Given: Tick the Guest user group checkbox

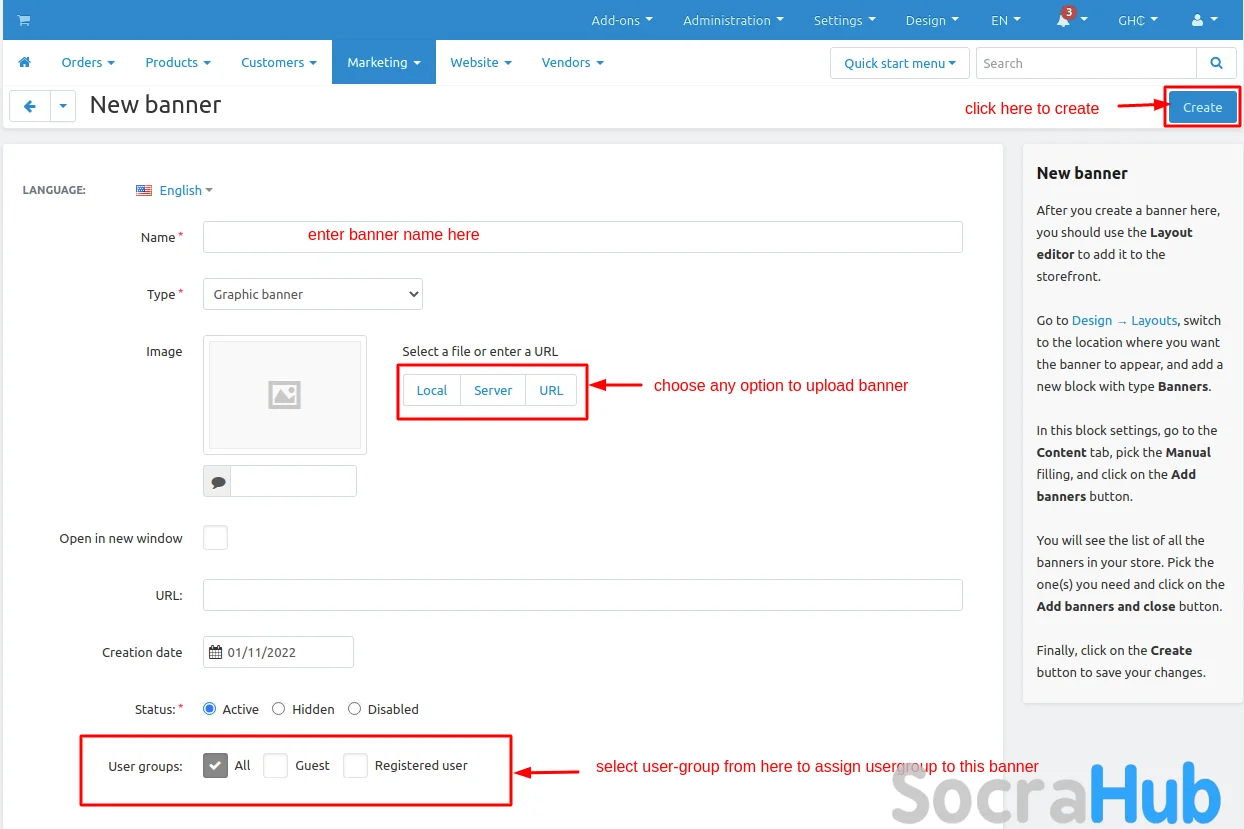Looking at the screenshot, I should (x=275, y=766).
